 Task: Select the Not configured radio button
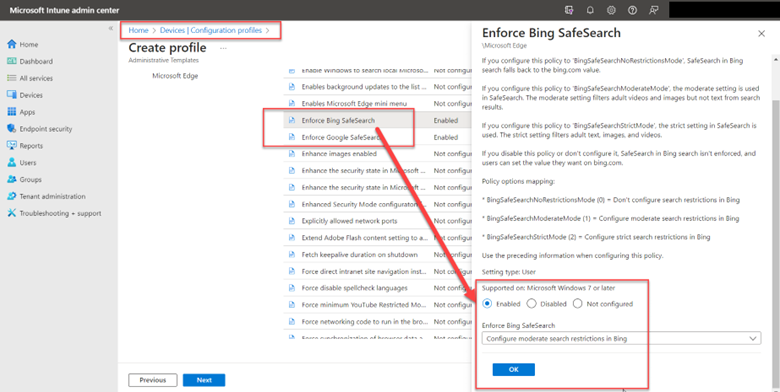point(578,303)
